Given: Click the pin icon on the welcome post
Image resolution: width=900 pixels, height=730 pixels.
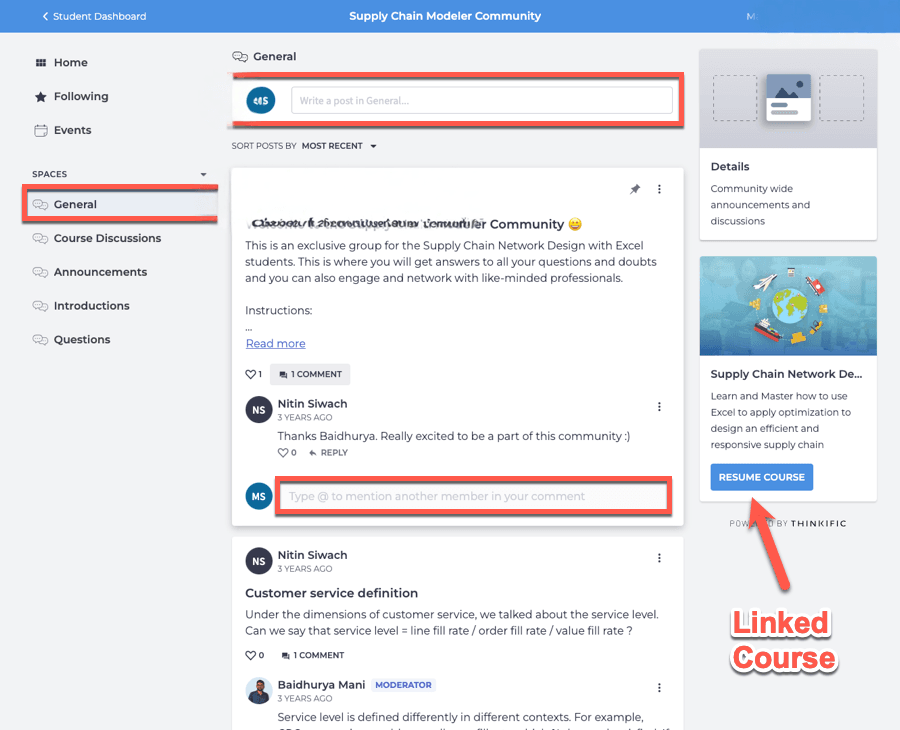Looking at the screenshot, I should tap(635, 189).
